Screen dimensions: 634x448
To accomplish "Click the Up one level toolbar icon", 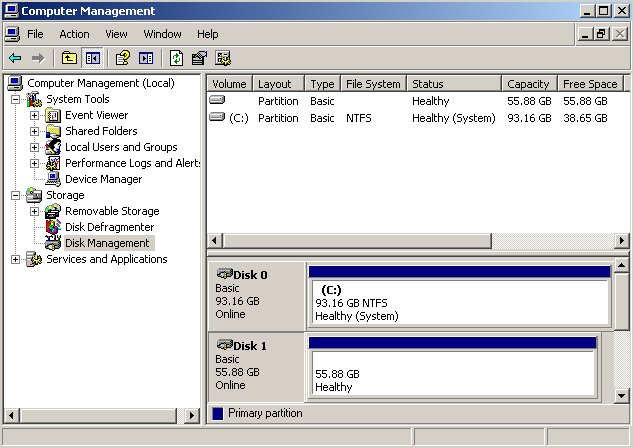I will (x=69, y=58).
